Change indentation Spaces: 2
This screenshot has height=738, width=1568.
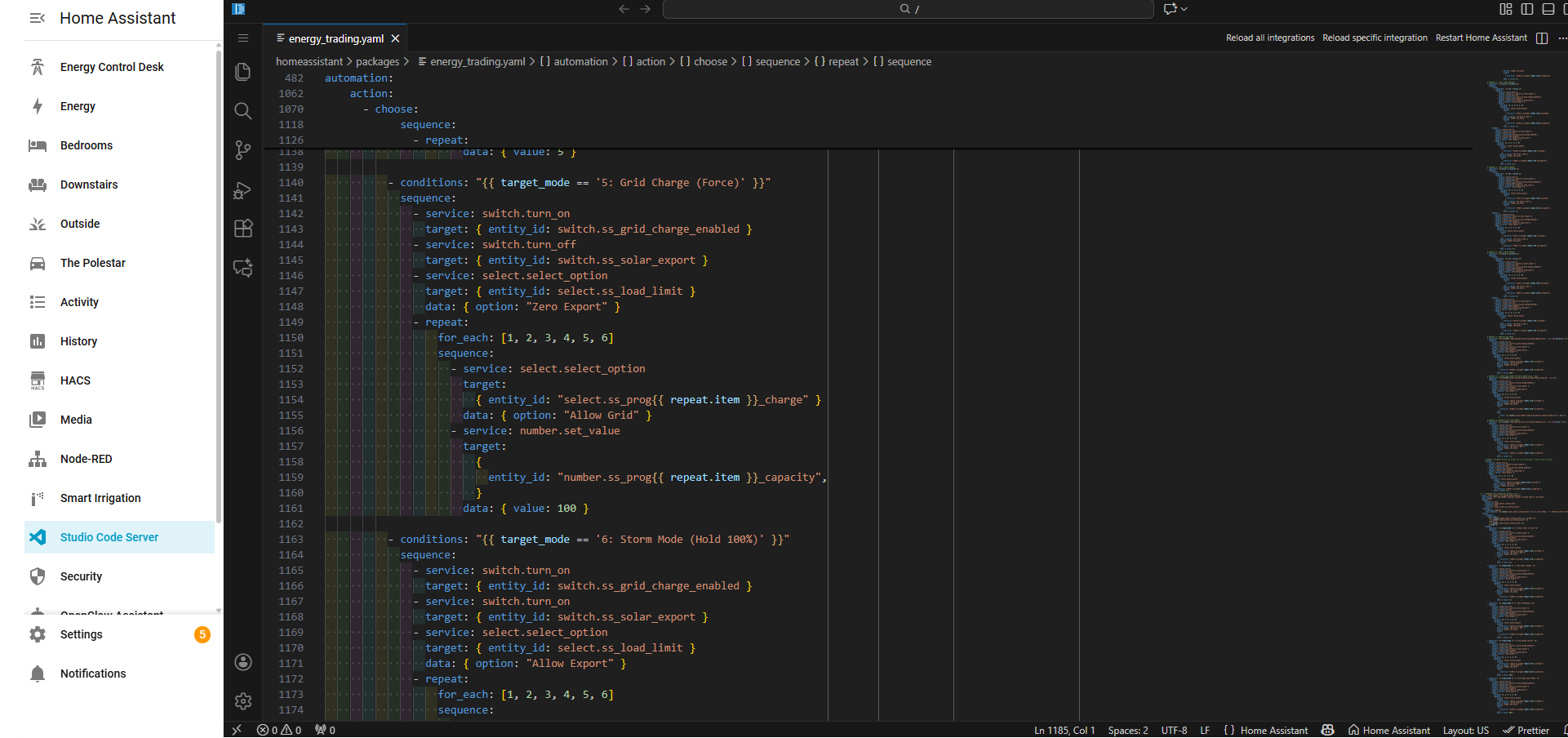click(1128, 731)
